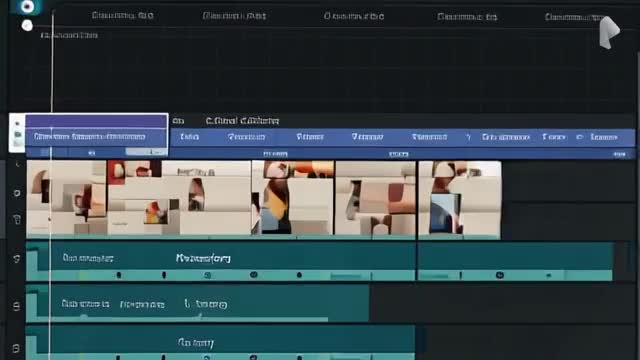Click the small icon left of the title track header text
640x360 pixels.
178,121
